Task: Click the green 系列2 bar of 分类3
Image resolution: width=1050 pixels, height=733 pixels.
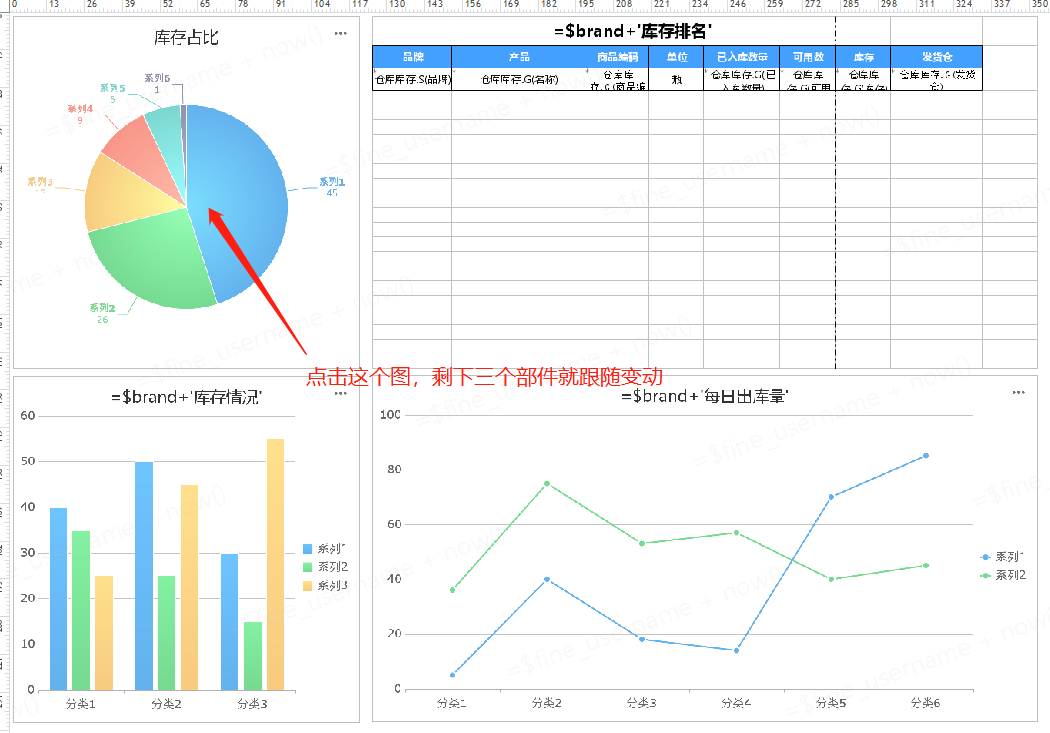Action: tap(252, 656)
